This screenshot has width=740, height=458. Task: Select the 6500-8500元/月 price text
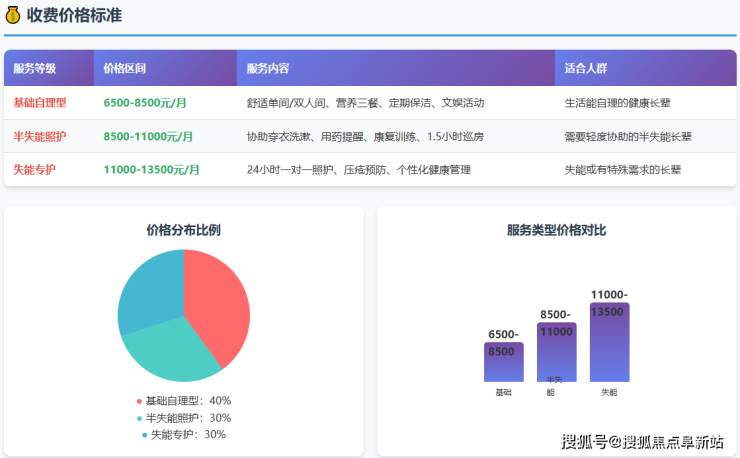146,103
